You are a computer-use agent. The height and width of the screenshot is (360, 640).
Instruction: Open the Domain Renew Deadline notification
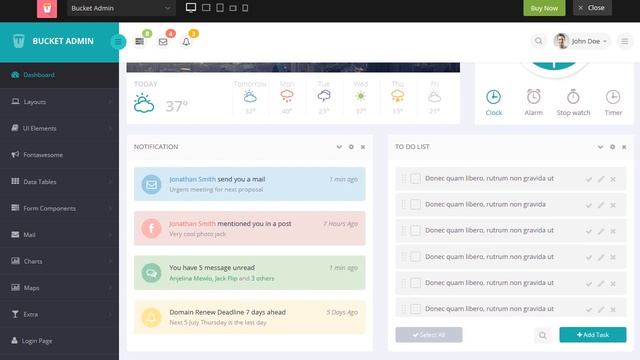(249, 317)
